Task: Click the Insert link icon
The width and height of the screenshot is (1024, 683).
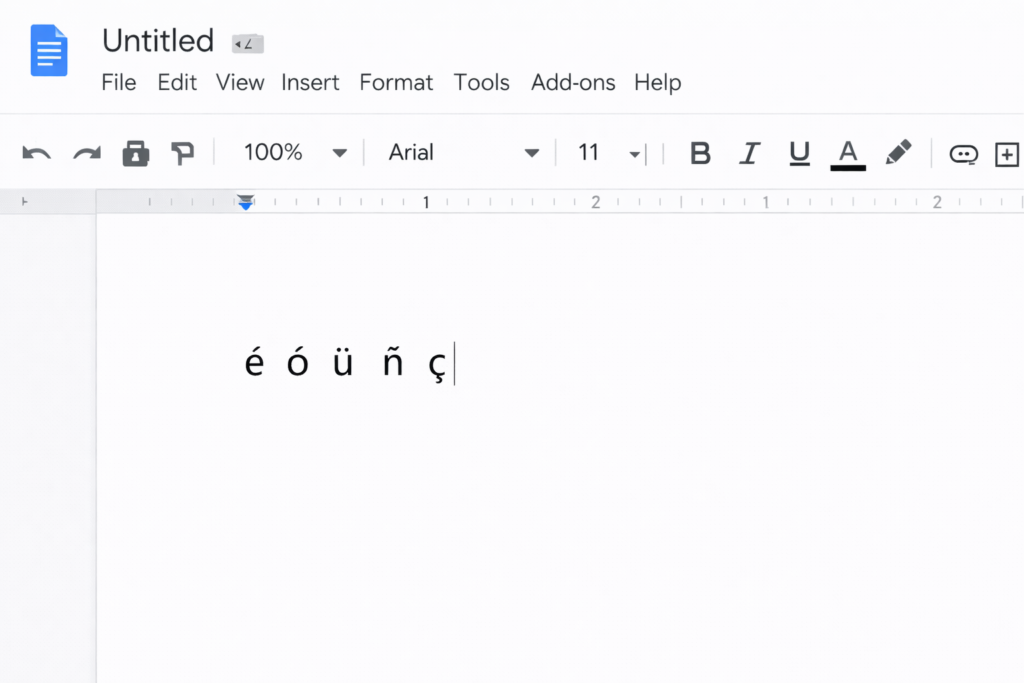Action: click(963, 153)
